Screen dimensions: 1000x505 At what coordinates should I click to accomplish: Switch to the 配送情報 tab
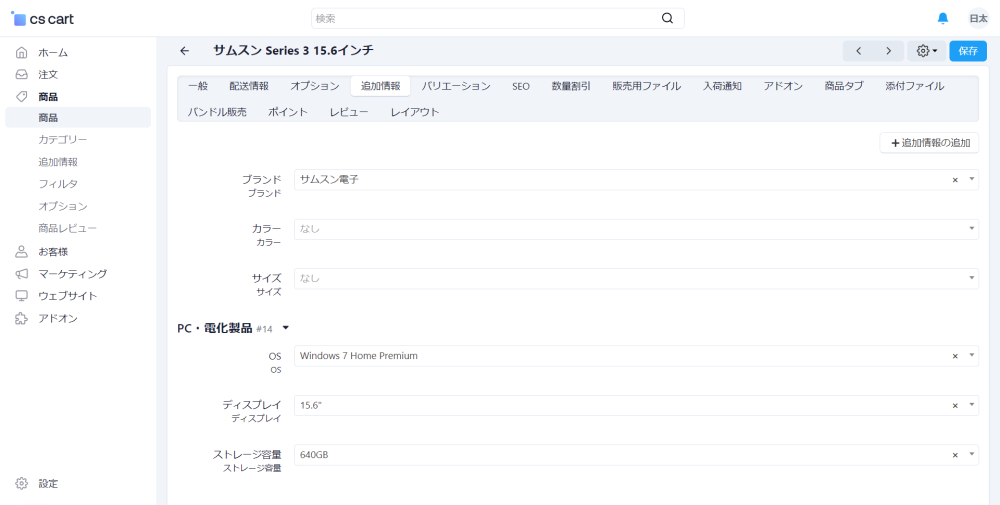coord(249,86)
